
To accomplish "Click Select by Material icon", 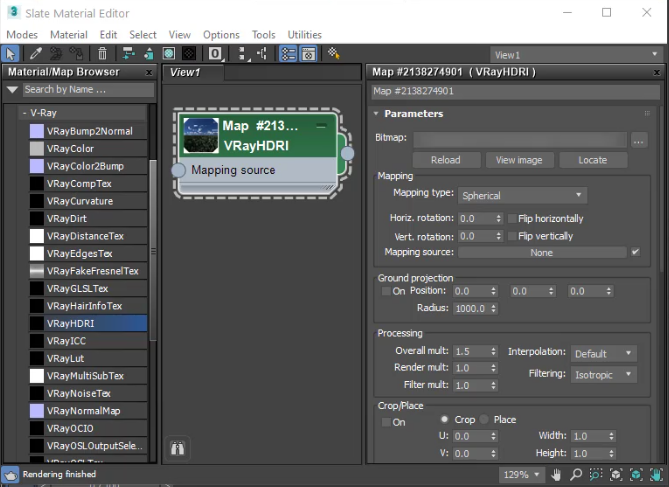I will point(334,54).
